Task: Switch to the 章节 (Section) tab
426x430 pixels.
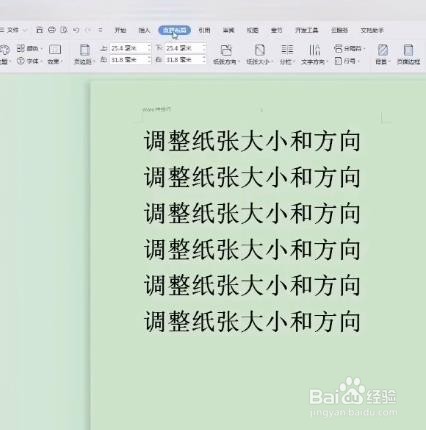Action: 276,30
